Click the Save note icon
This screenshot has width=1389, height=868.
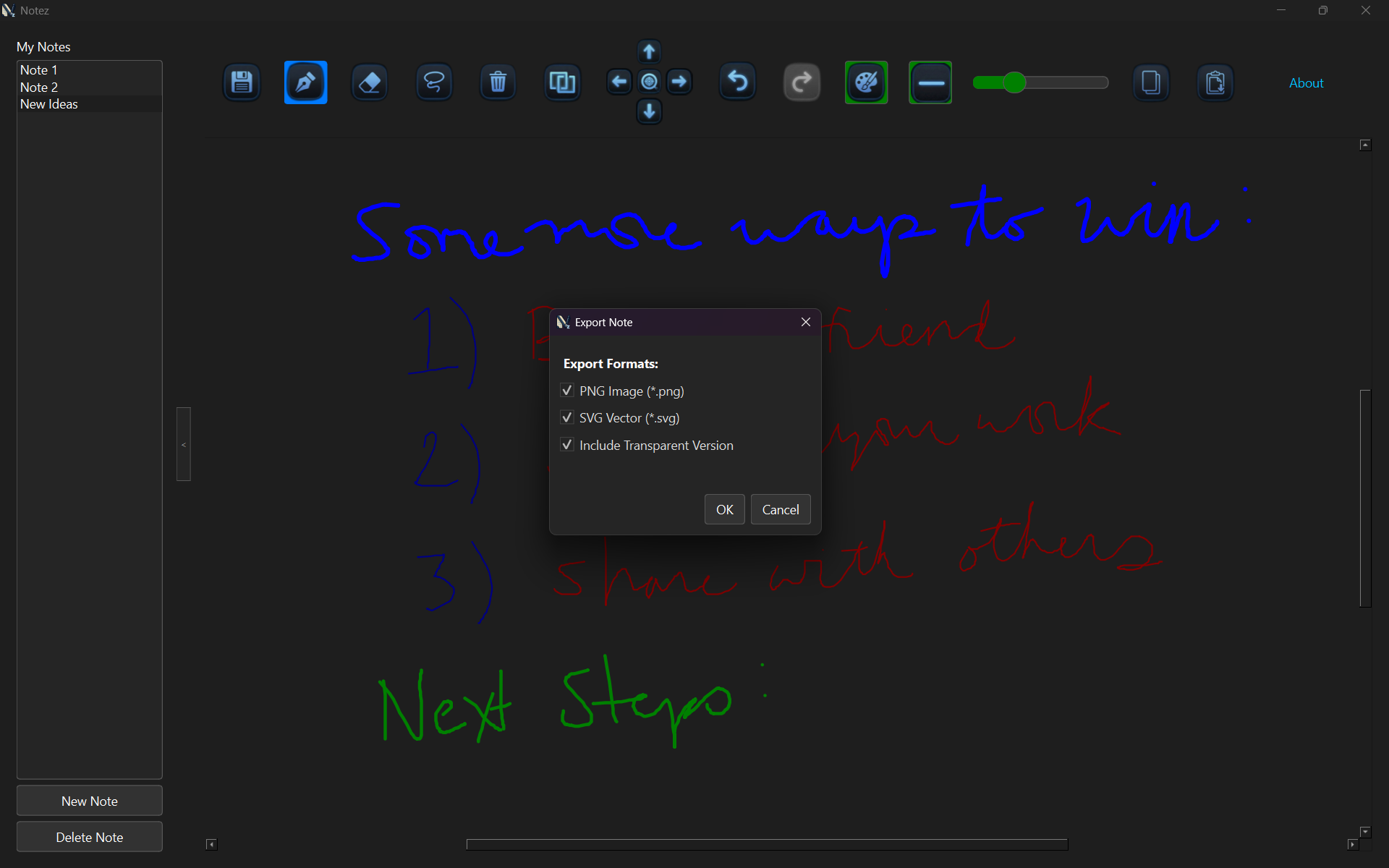click(x=241, y=82)
